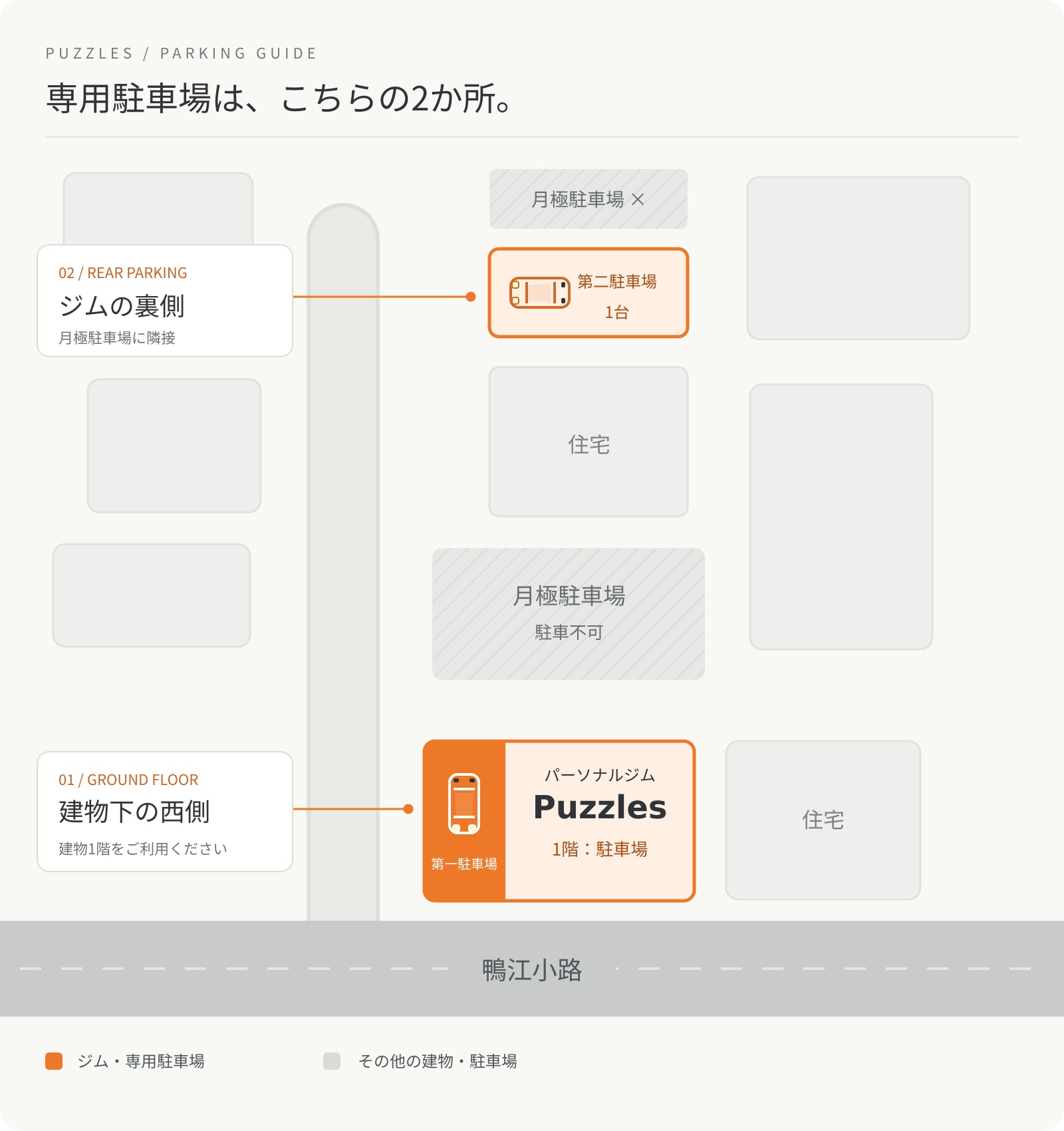Select the パーソナルジム text
The width and height of the screenshot is (1064, 1131).
tap(600, 775)
